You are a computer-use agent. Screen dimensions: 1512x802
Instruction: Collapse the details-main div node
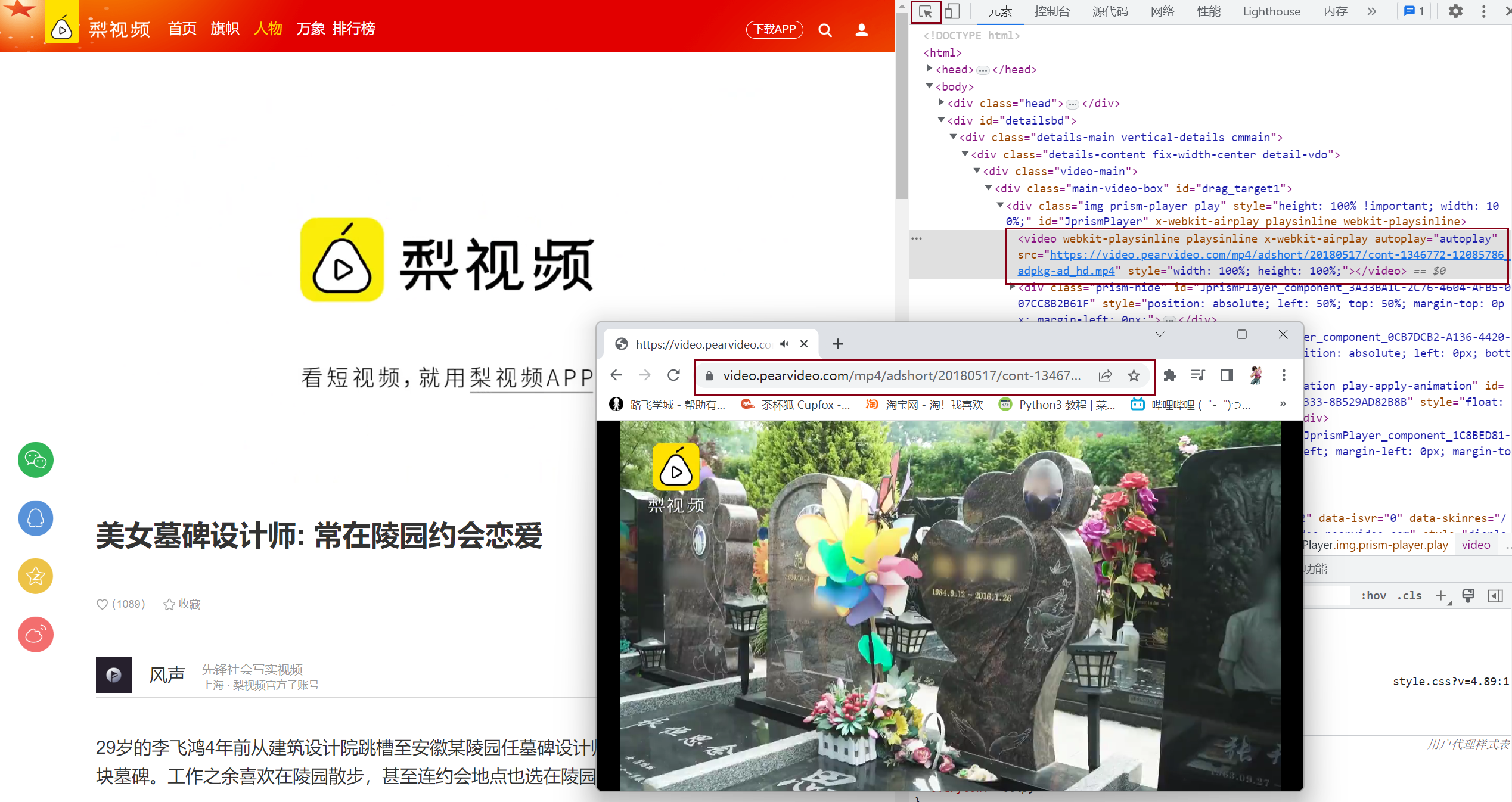953,136
